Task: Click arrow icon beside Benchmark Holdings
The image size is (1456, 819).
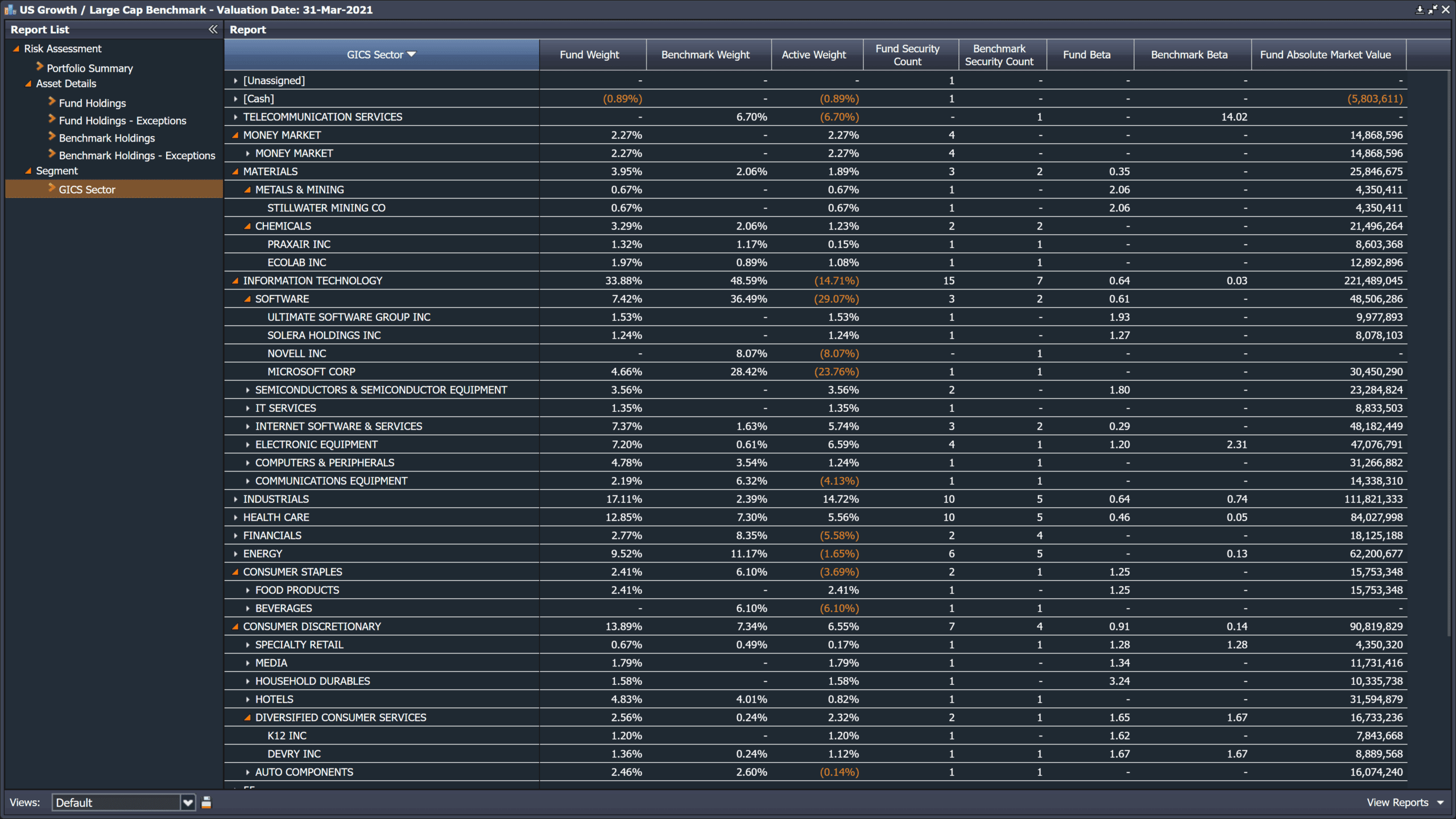Action: click(52, 136)
